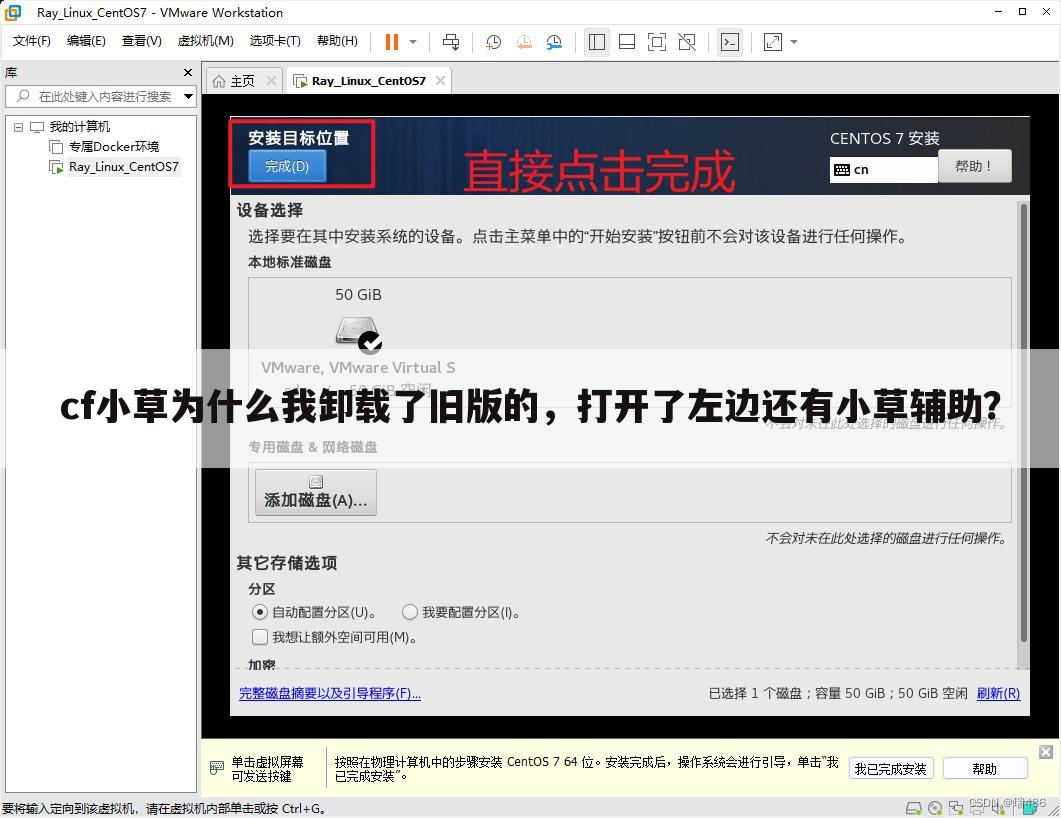
Task: Close the Ray_Linux_CentOS7 tab
Action: point(441,81)
